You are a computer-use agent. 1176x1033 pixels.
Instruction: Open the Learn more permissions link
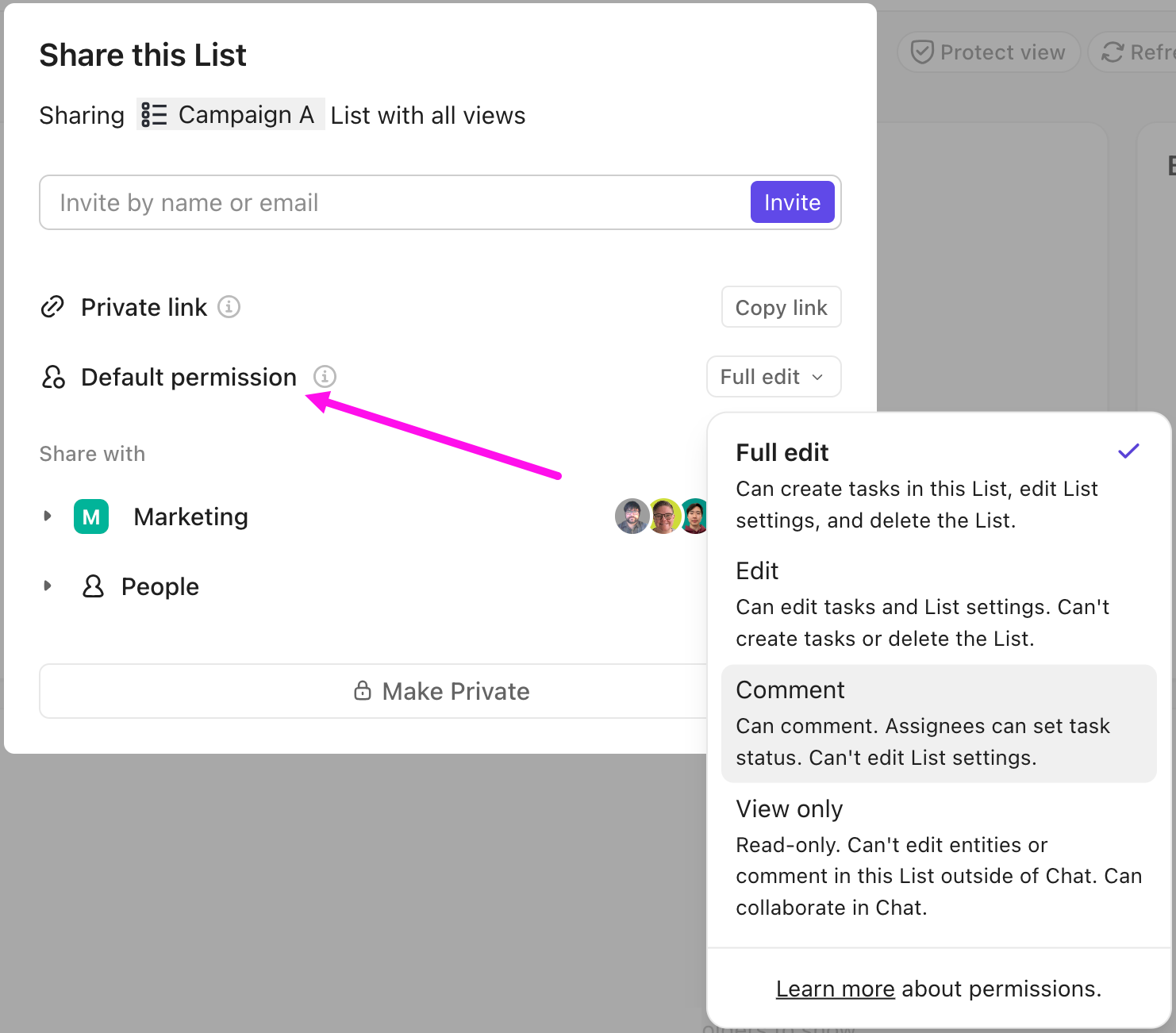[x=835, y=989]
